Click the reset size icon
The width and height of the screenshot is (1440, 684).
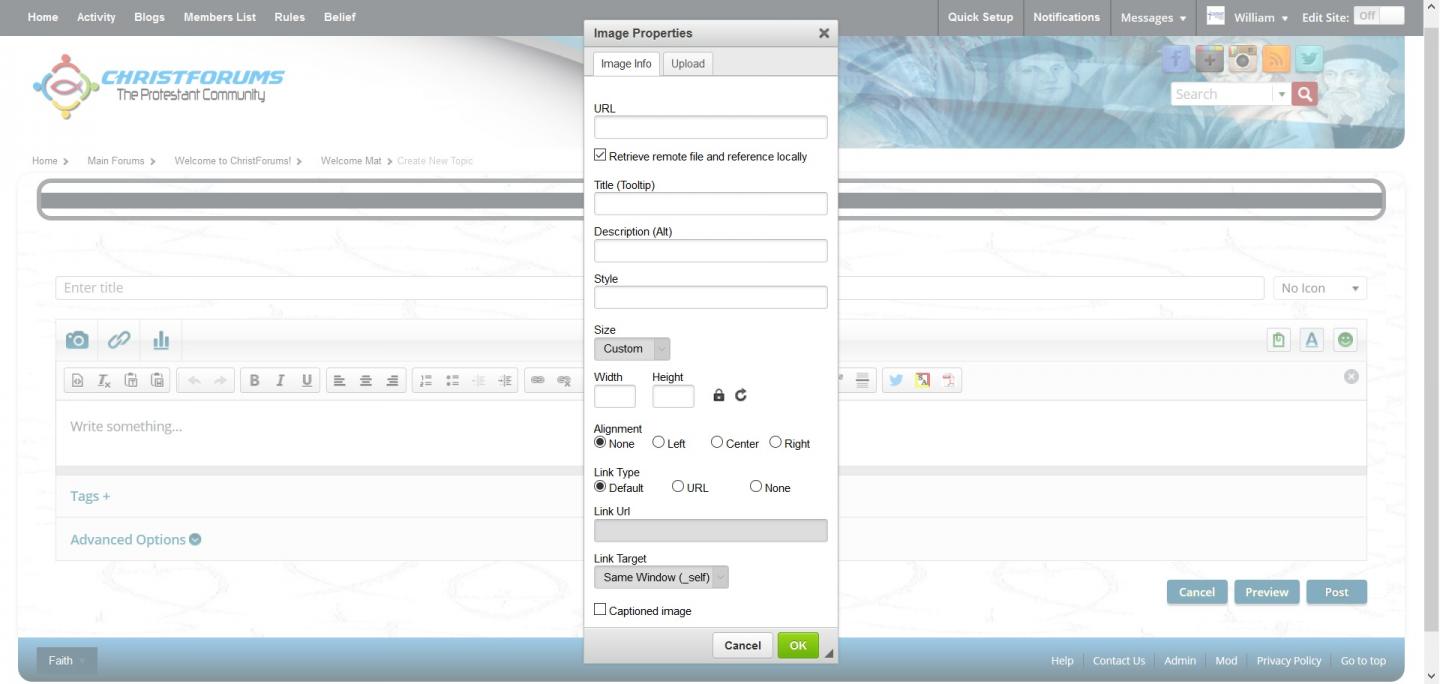point(741,395)
